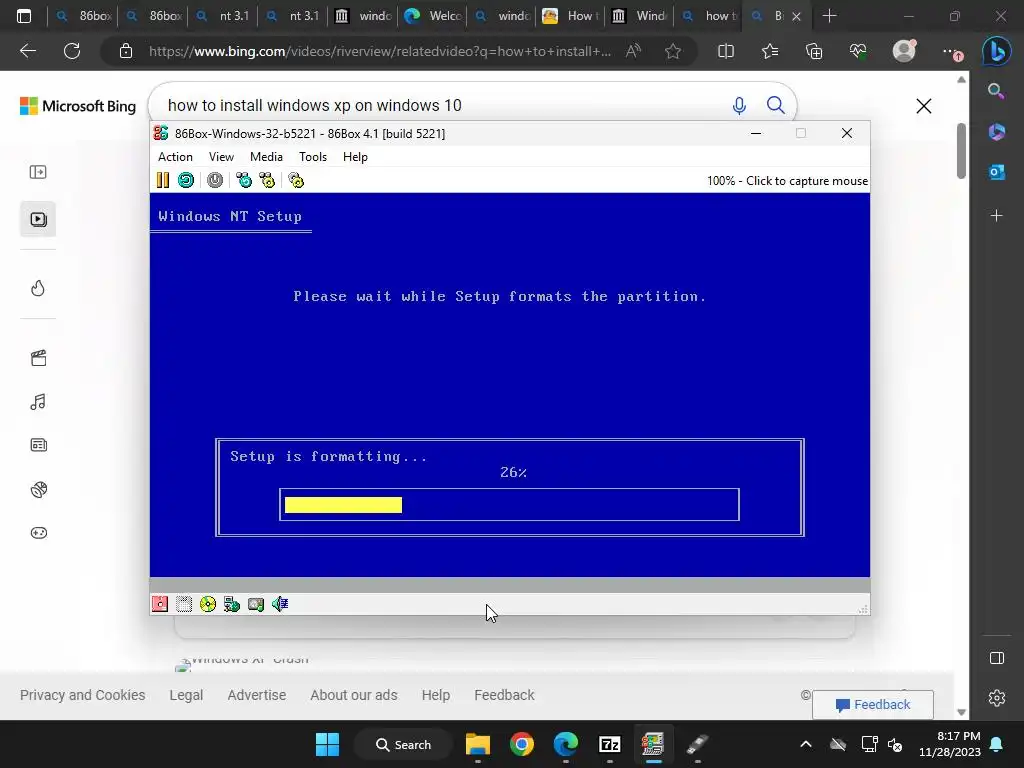The height and width of the screenshot is (768, 1024).
Task: Click the network status bar icon
Action: [232, 604]
